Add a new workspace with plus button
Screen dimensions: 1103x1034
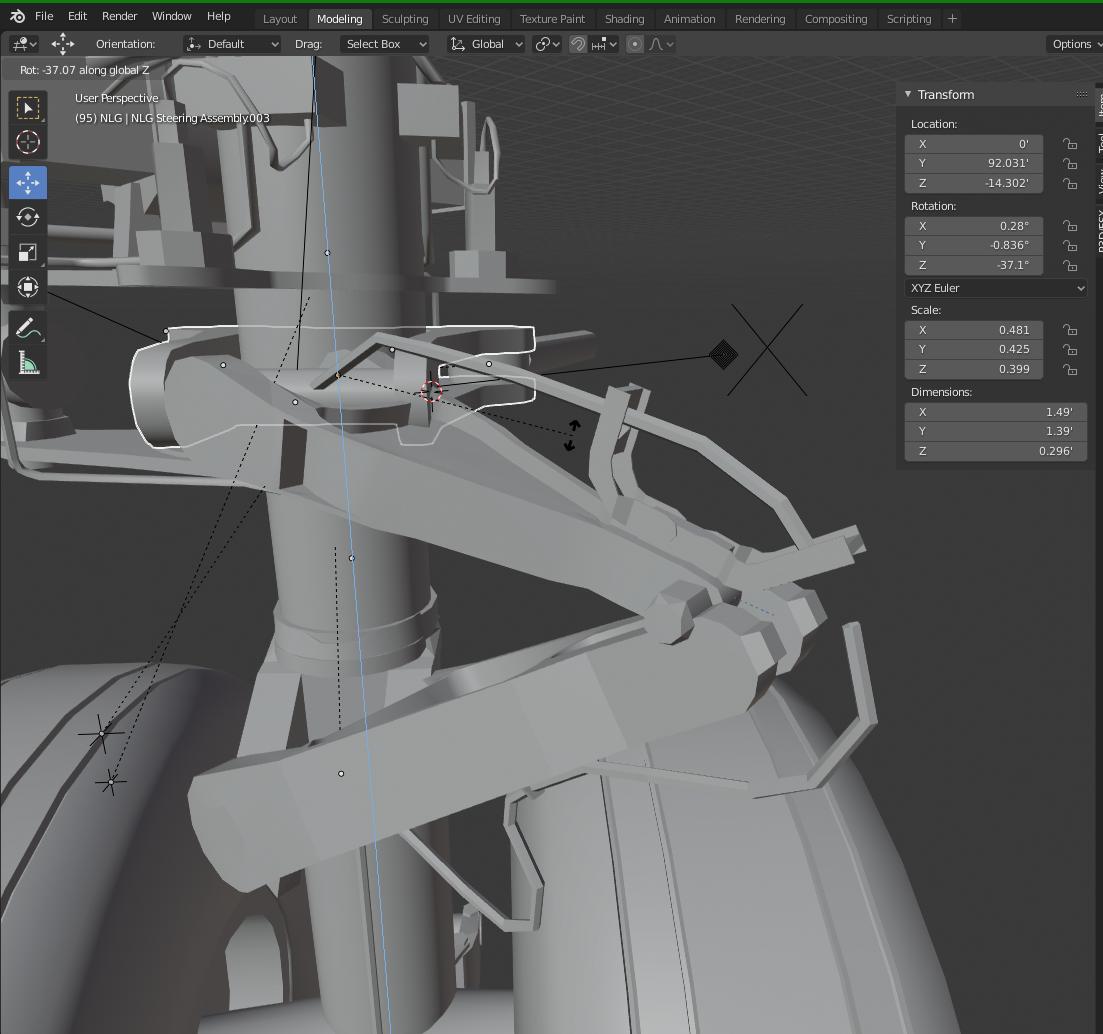pos(952,19)
